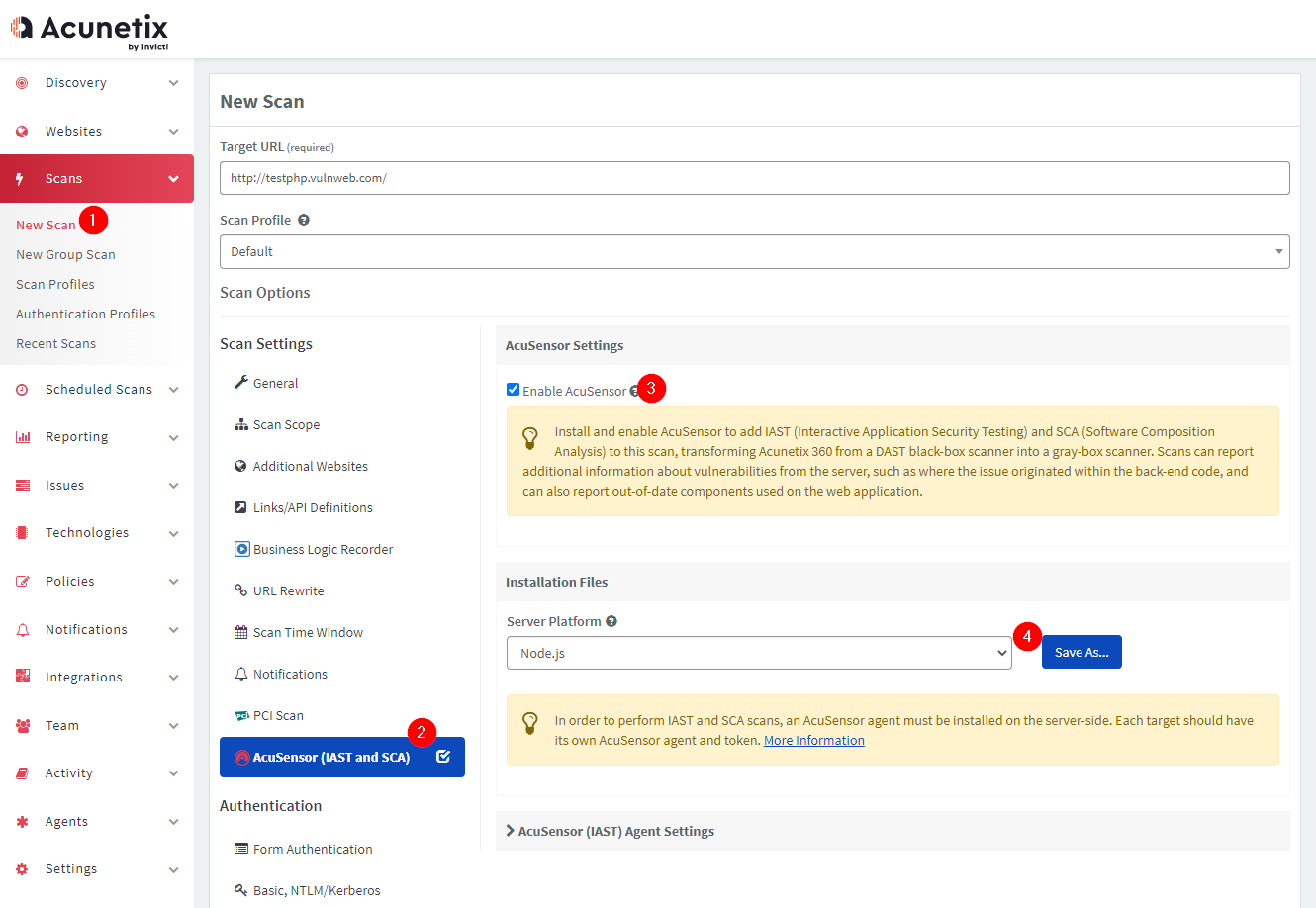Click the Scan Time Window calendar icon

tap(240, 632)
